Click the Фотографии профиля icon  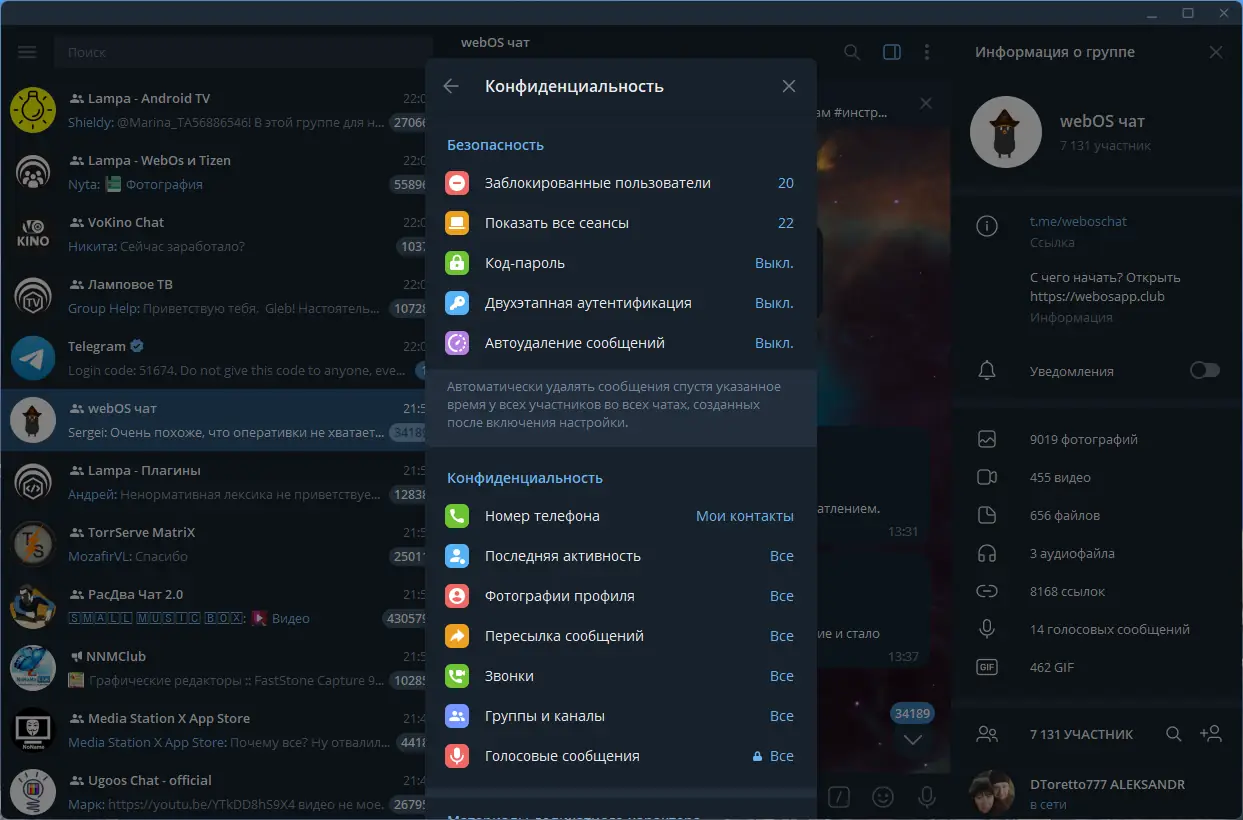(x=457, y=596)
